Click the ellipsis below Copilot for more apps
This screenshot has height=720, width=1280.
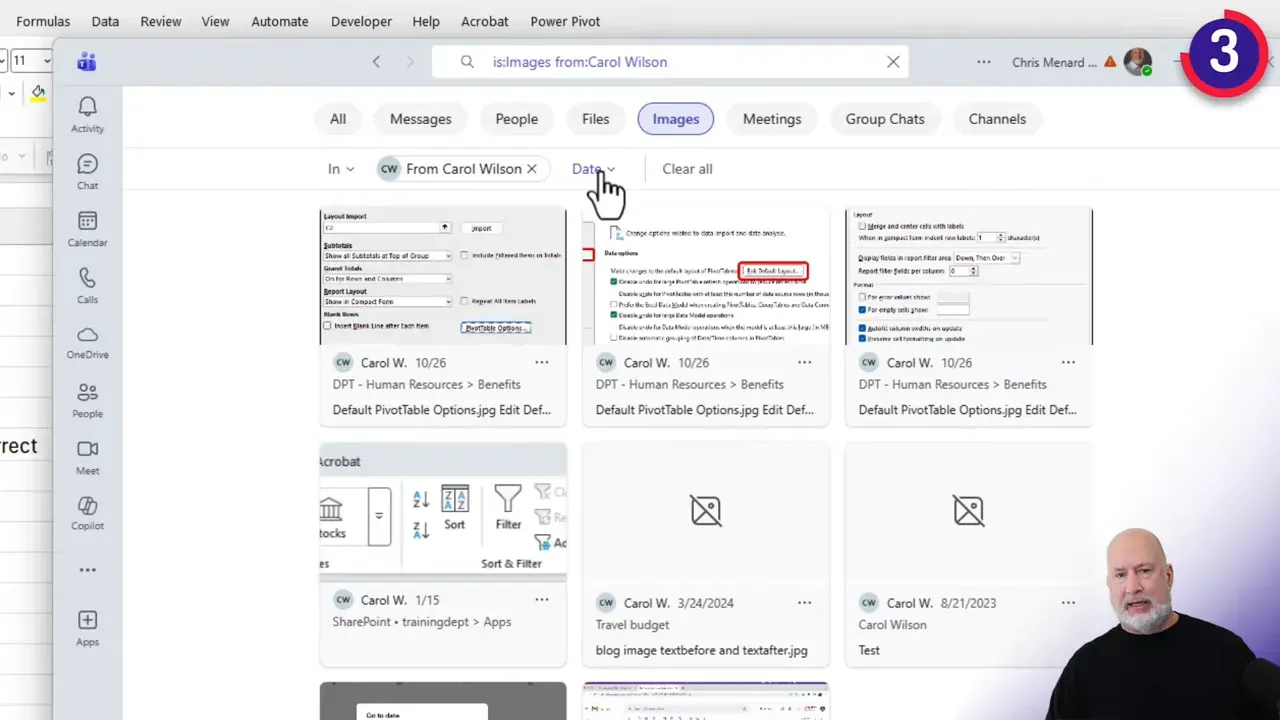click(87, 569)
